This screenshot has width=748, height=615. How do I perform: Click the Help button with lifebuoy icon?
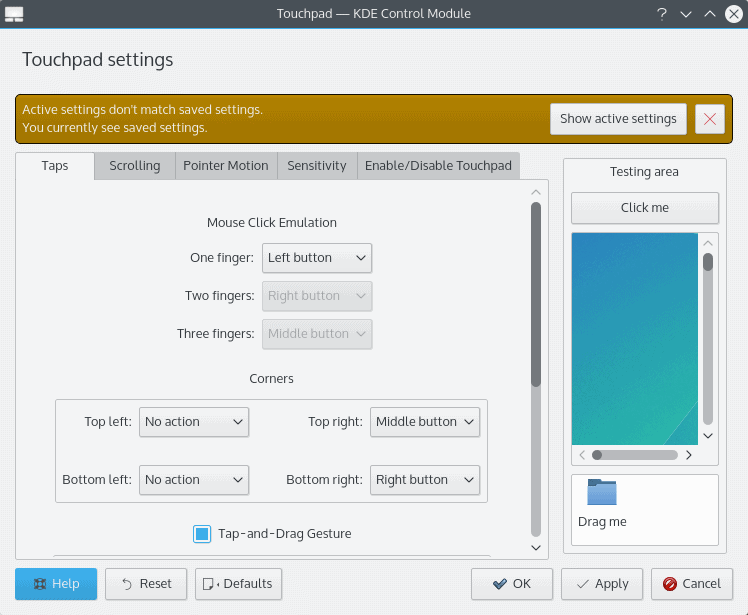56,584
